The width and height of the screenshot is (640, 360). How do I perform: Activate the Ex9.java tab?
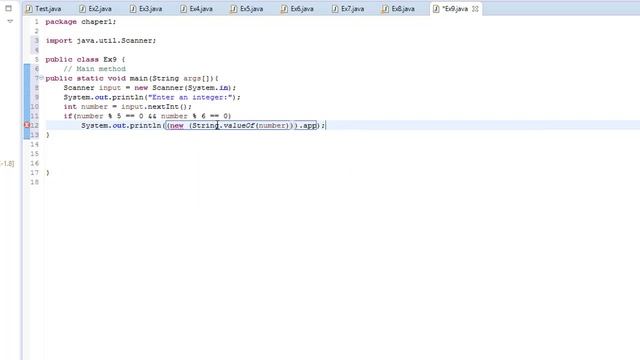click(455, 9)
